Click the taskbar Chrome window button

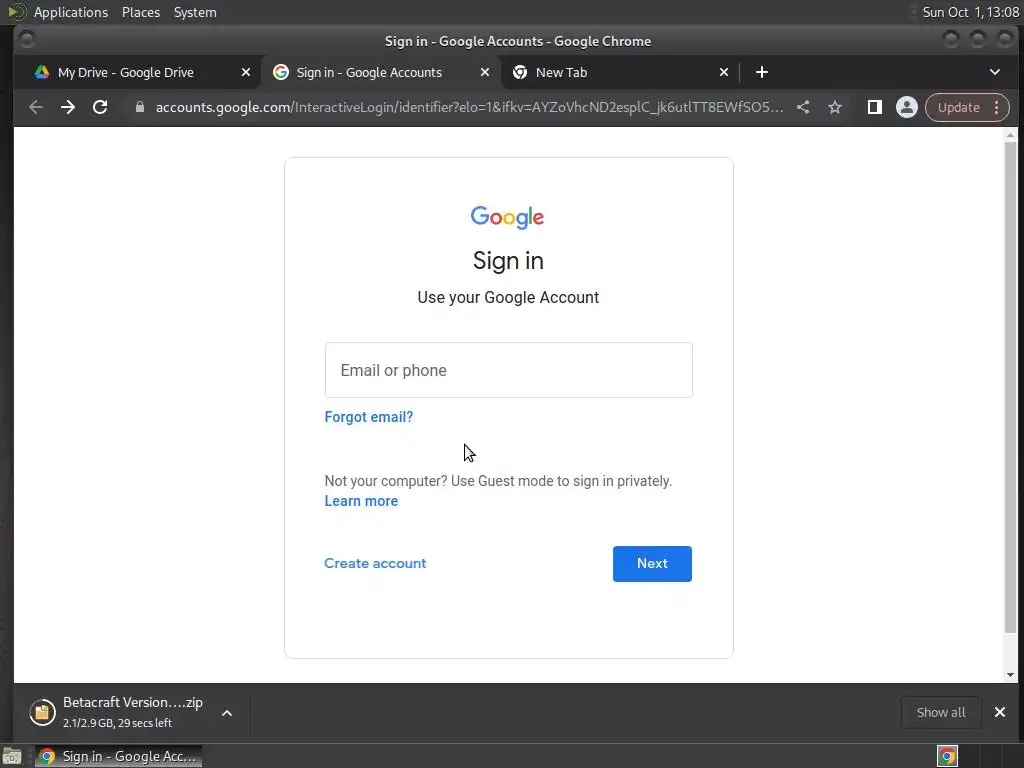point(118,756)
